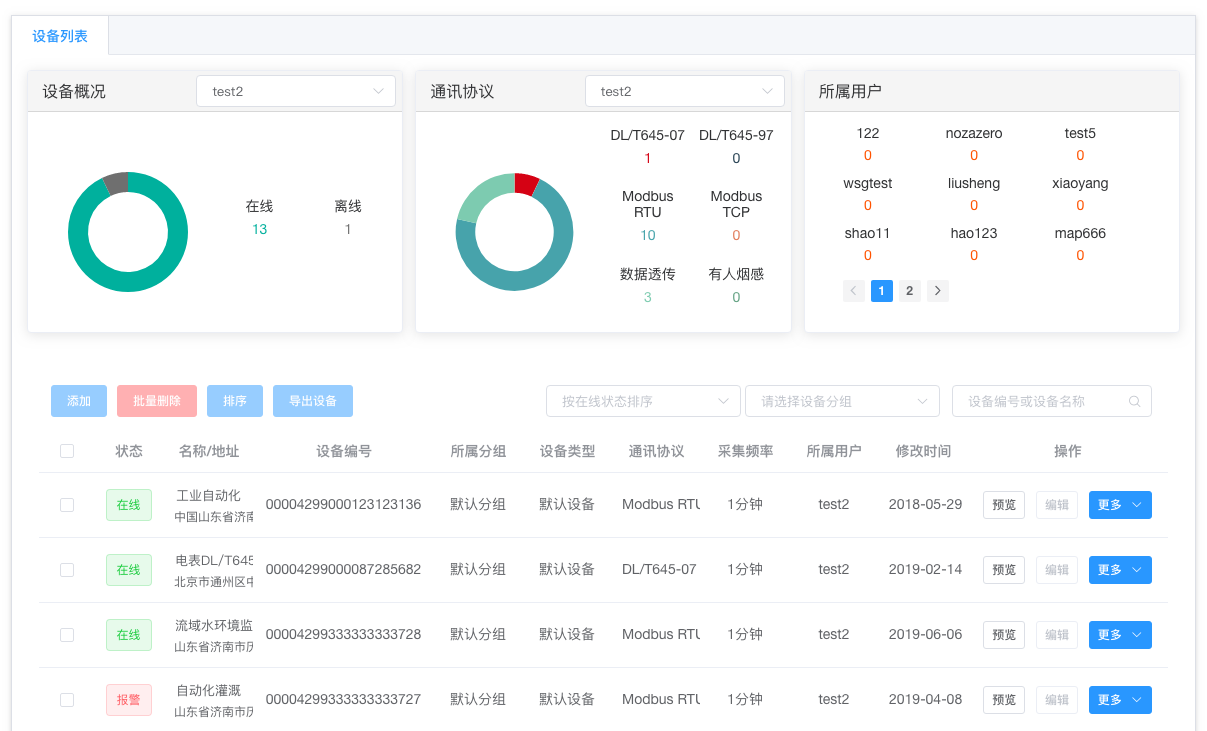
Task: Click 编辑 for the 2019-02-14 row
Action: pyautogui.click(x=1057, y=570)
